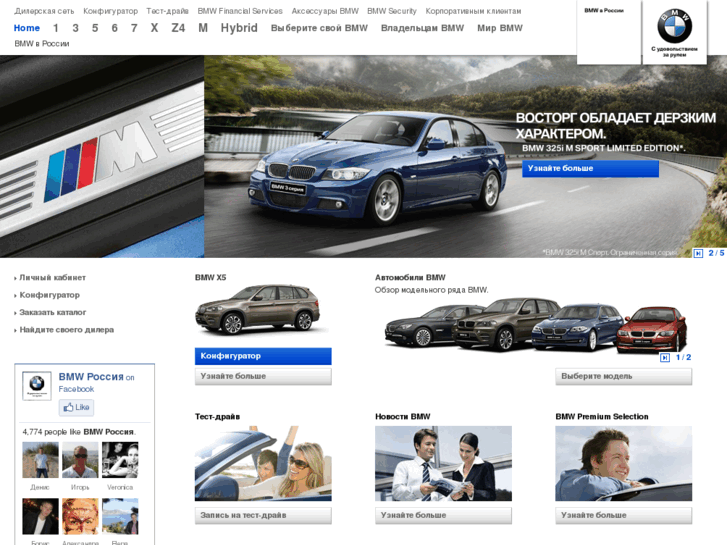Click Запись на тест-драйв button
Viewport: 727px width, 545px height.
click(x=263, y=515)
